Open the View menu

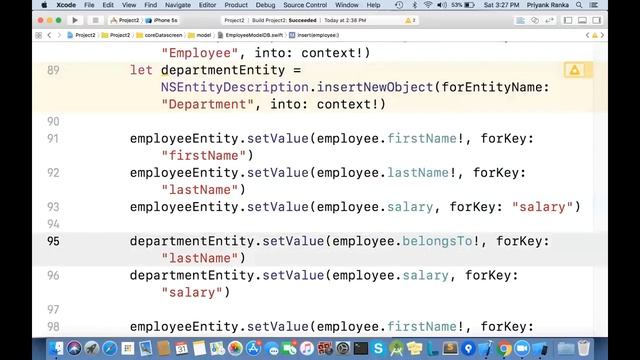[129, 5]
